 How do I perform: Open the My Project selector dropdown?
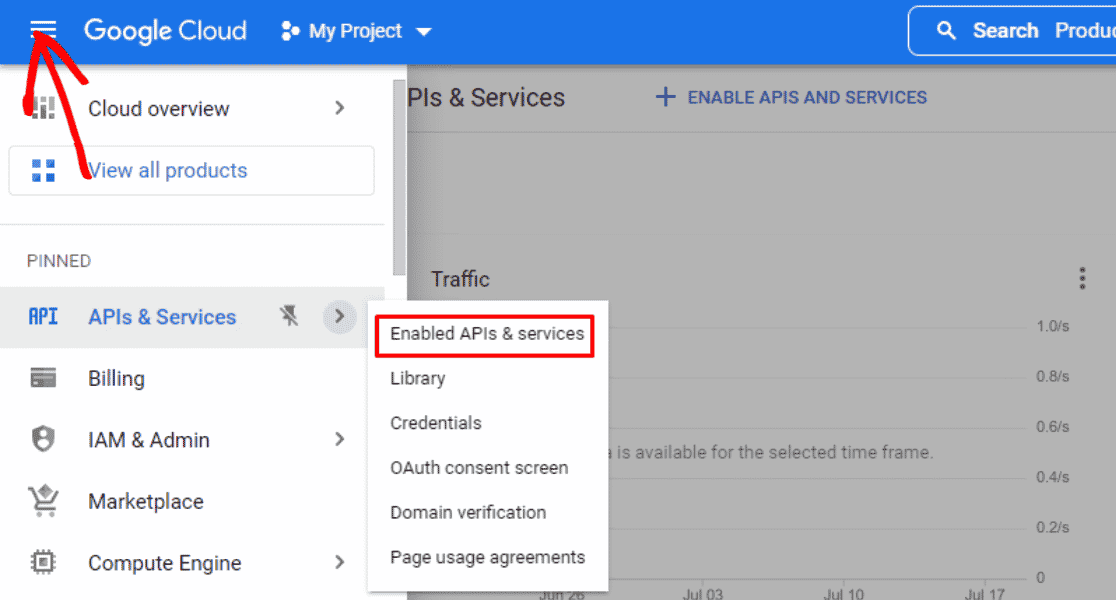(357, 31)
